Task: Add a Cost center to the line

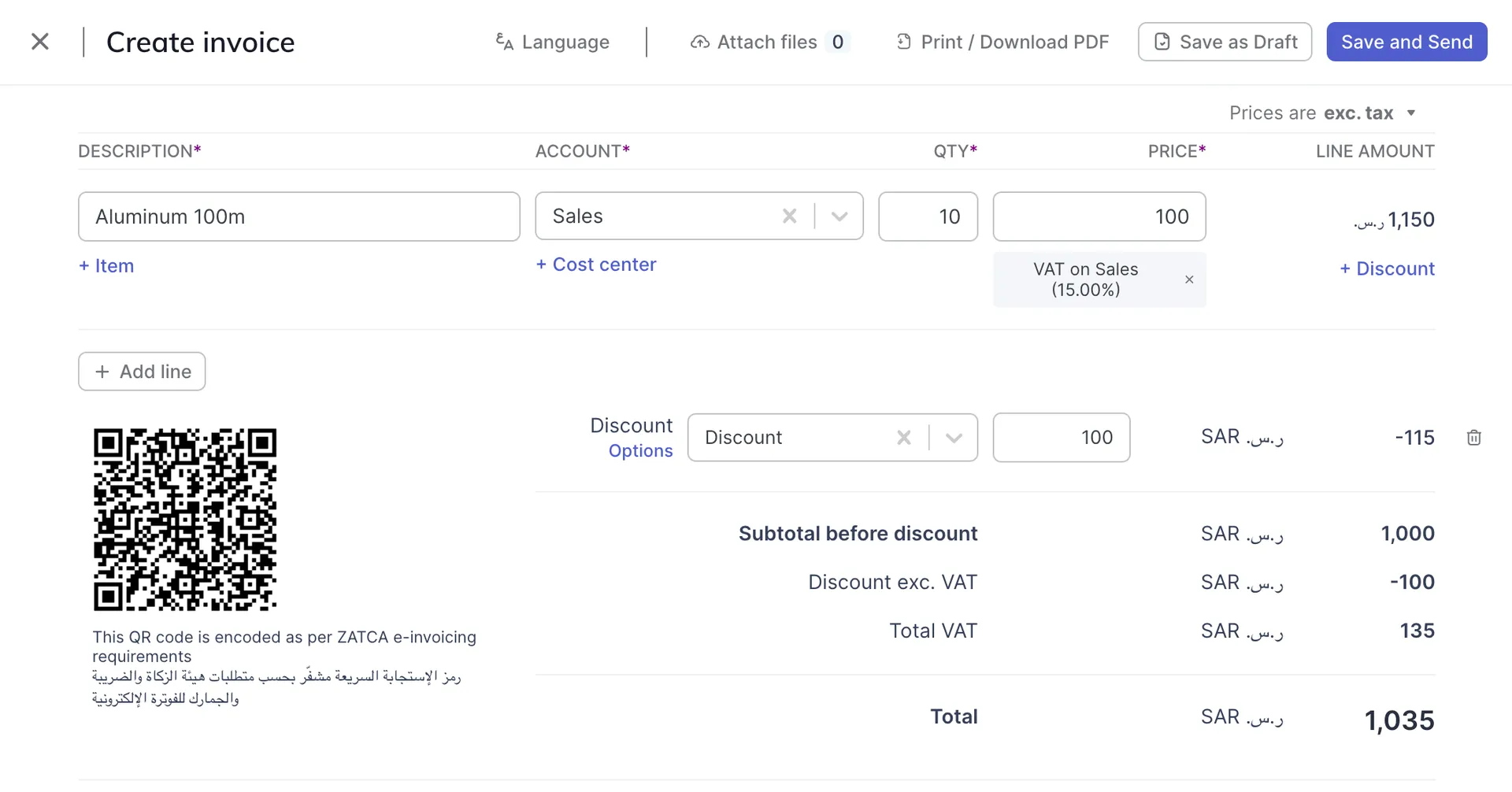Action: (x=596, y=265)
